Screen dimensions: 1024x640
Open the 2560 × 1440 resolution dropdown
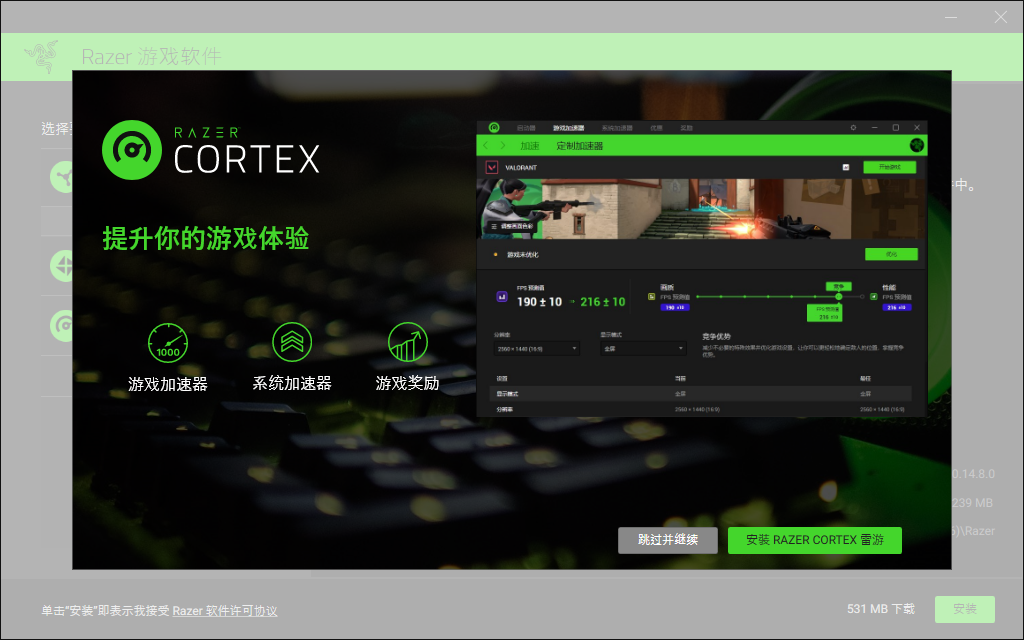tap(536, 349)
